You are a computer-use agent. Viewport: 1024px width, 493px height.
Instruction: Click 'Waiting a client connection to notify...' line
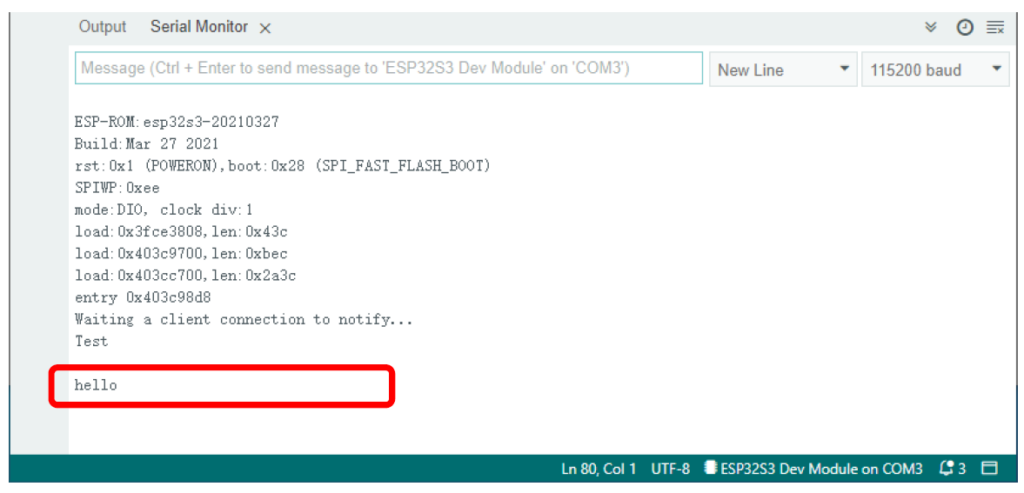tap(244, 319)
